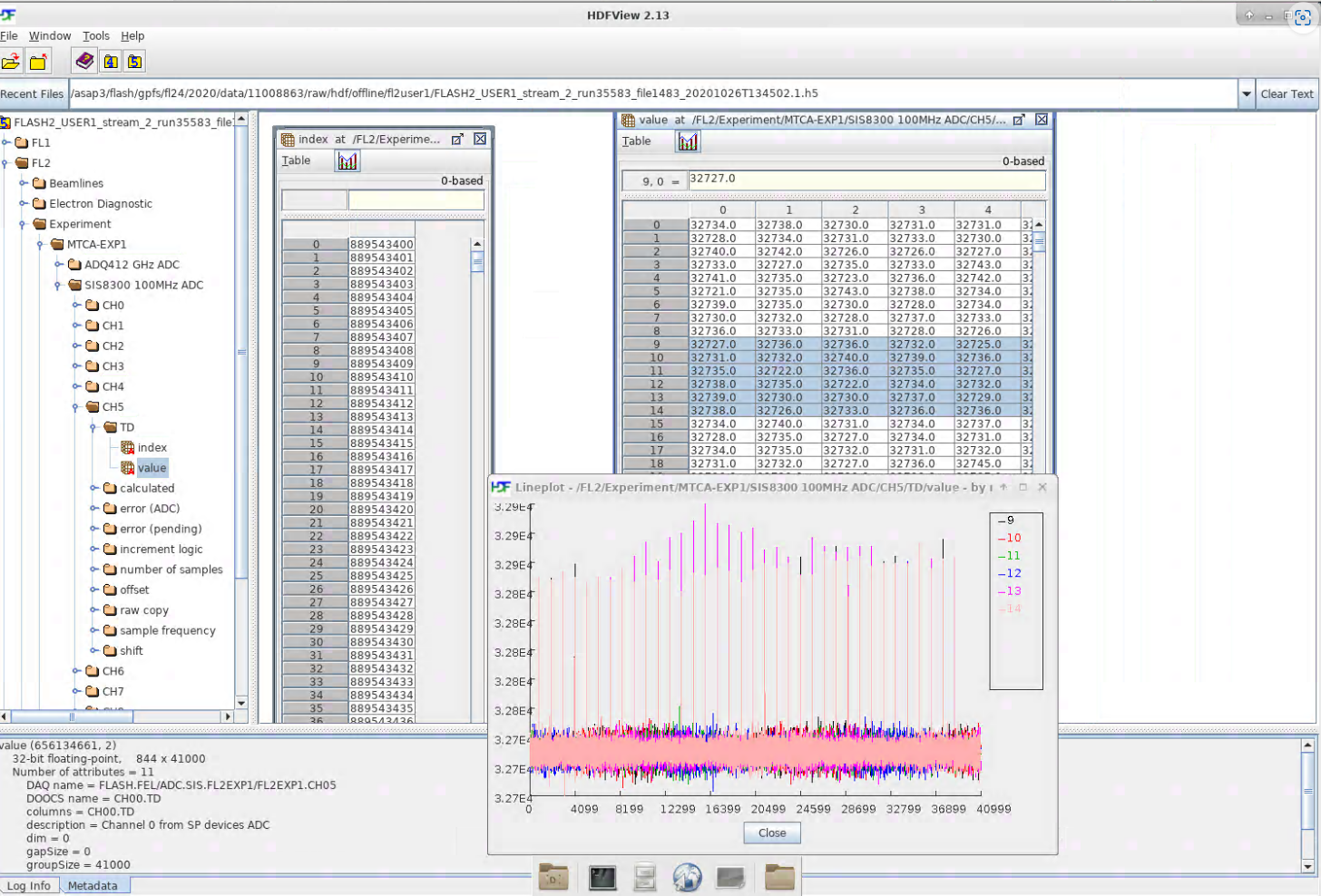Click row 15 header in value table
The width and height of the screenshot is (1321, 896).
tap(656, 424)
